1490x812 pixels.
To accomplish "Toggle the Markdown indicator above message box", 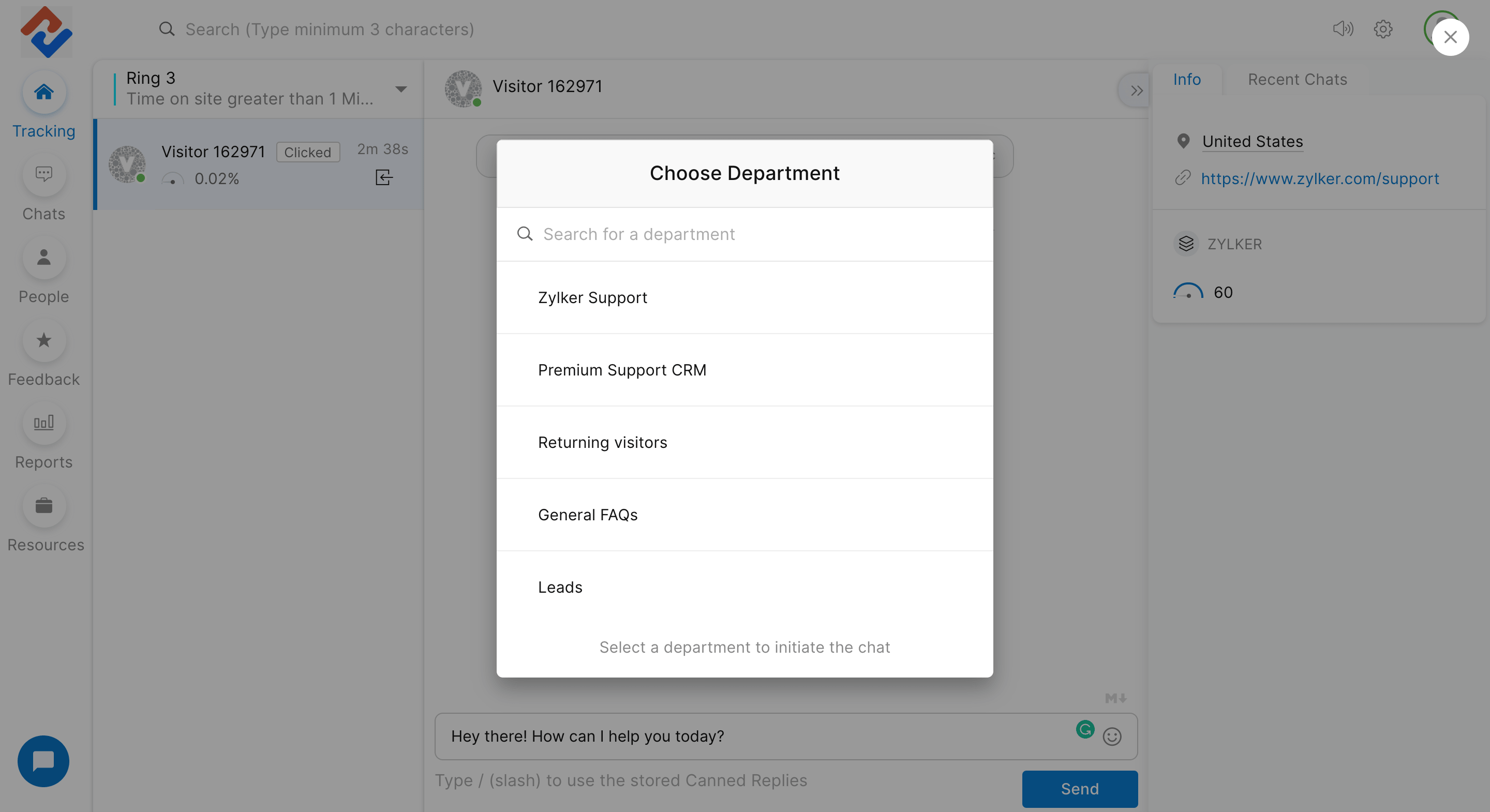I will (1115, 699).
